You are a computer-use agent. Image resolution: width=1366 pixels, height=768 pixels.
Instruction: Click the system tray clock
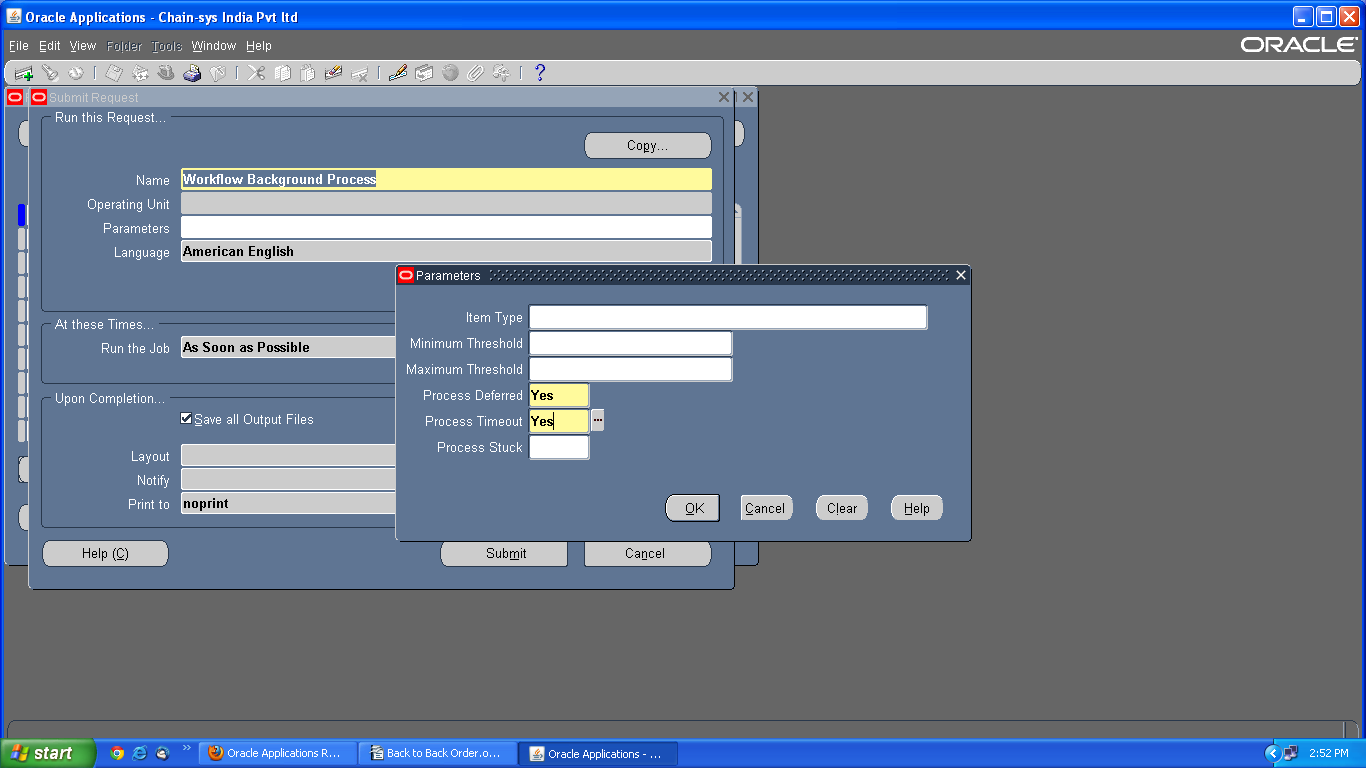pyautogui.click(x=1328, y=753)
